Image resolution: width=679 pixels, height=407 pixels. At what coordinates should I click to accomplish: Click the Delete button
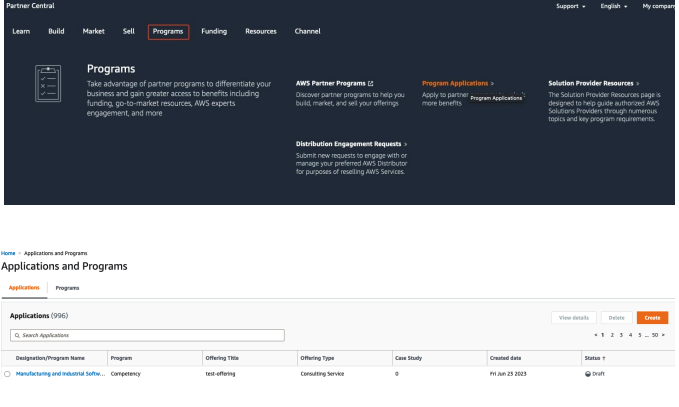[617, 318]
